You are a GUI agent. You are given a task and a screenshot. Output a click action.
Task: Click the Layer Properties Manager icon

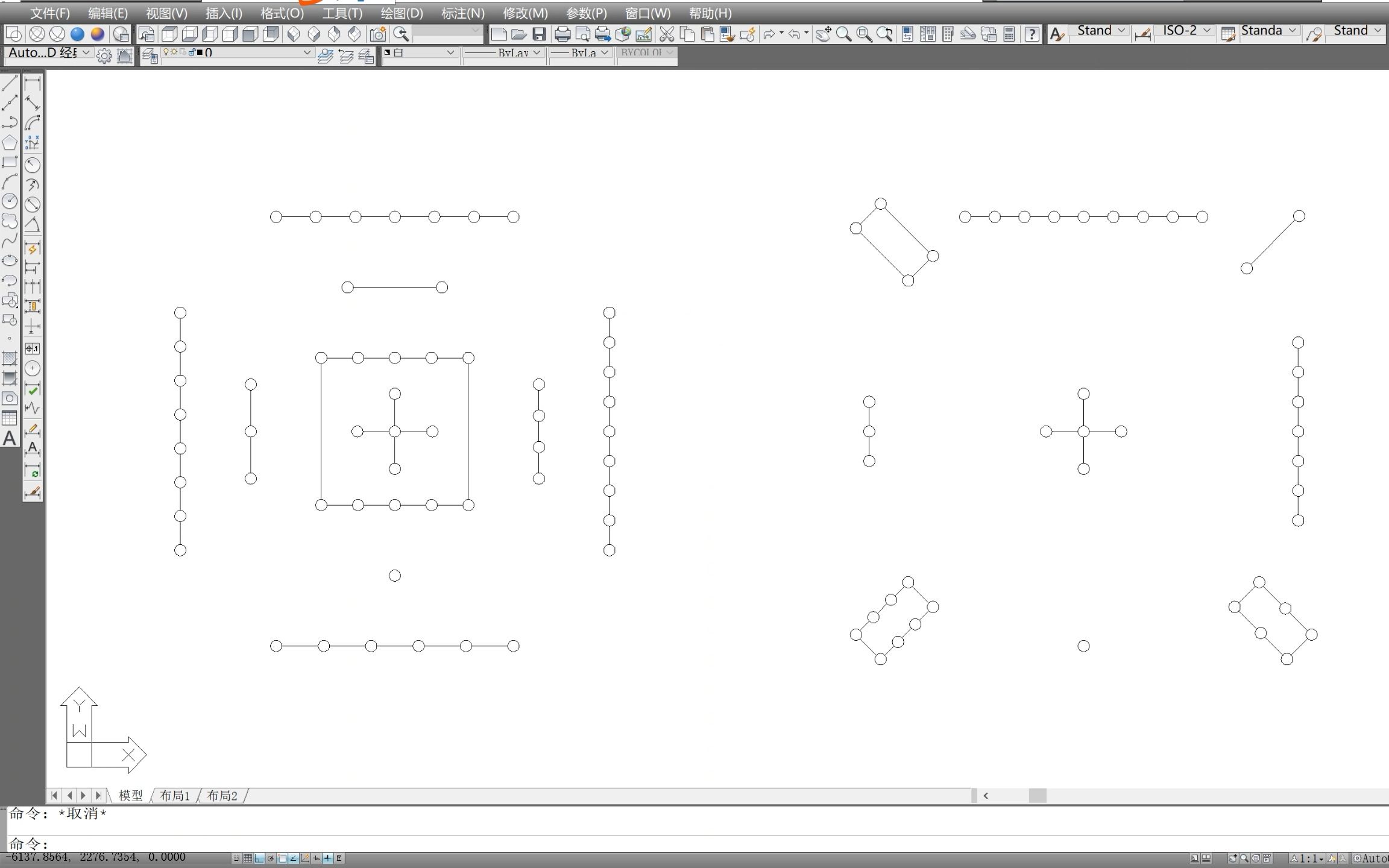coord(150,56)
